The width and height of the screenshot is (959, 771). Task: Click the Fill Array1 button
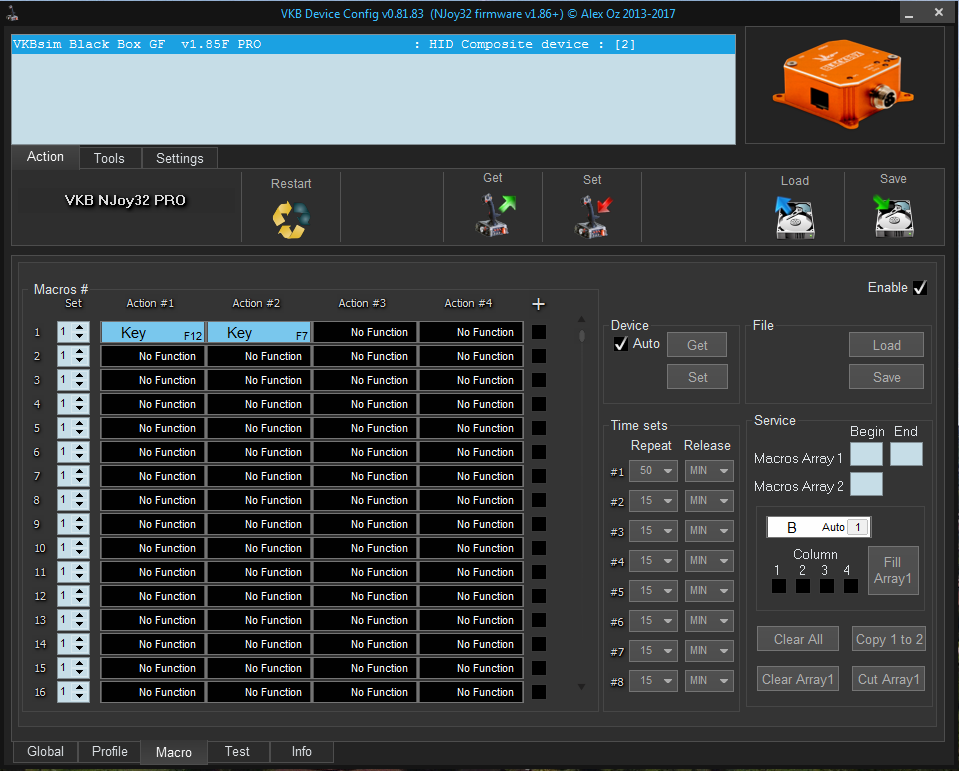(x=893, y=570)
